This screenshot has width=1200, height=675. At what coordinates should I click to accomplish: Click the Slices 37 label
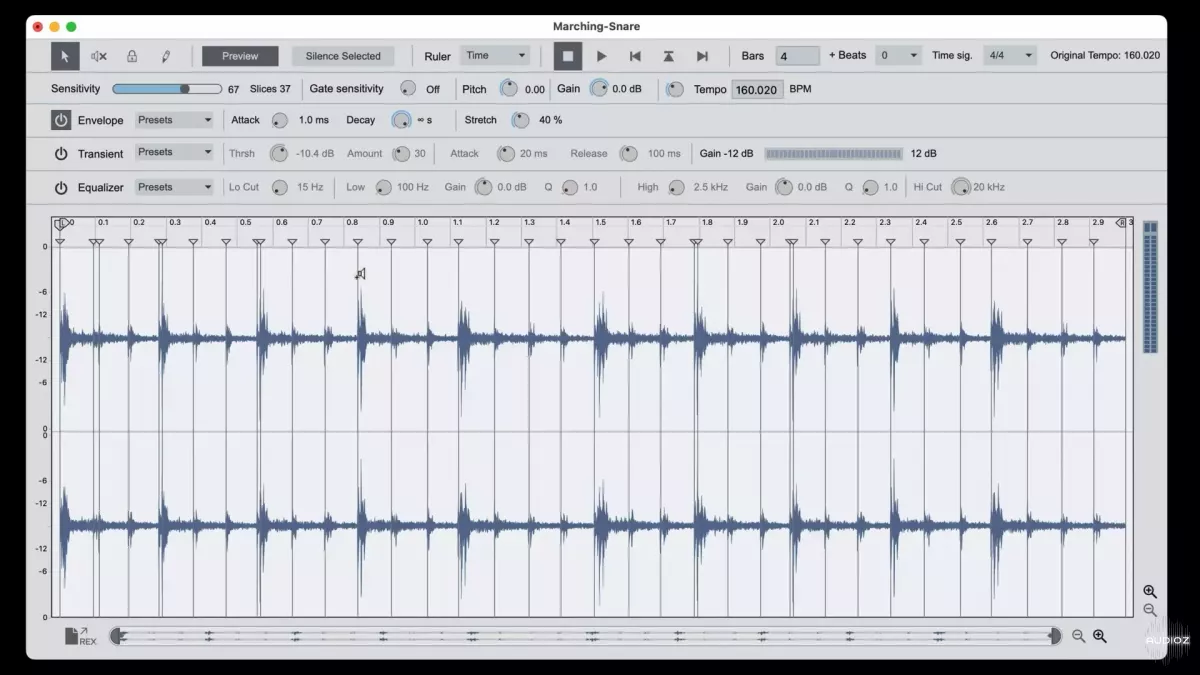pyautogui.click(x=270, y=89)
